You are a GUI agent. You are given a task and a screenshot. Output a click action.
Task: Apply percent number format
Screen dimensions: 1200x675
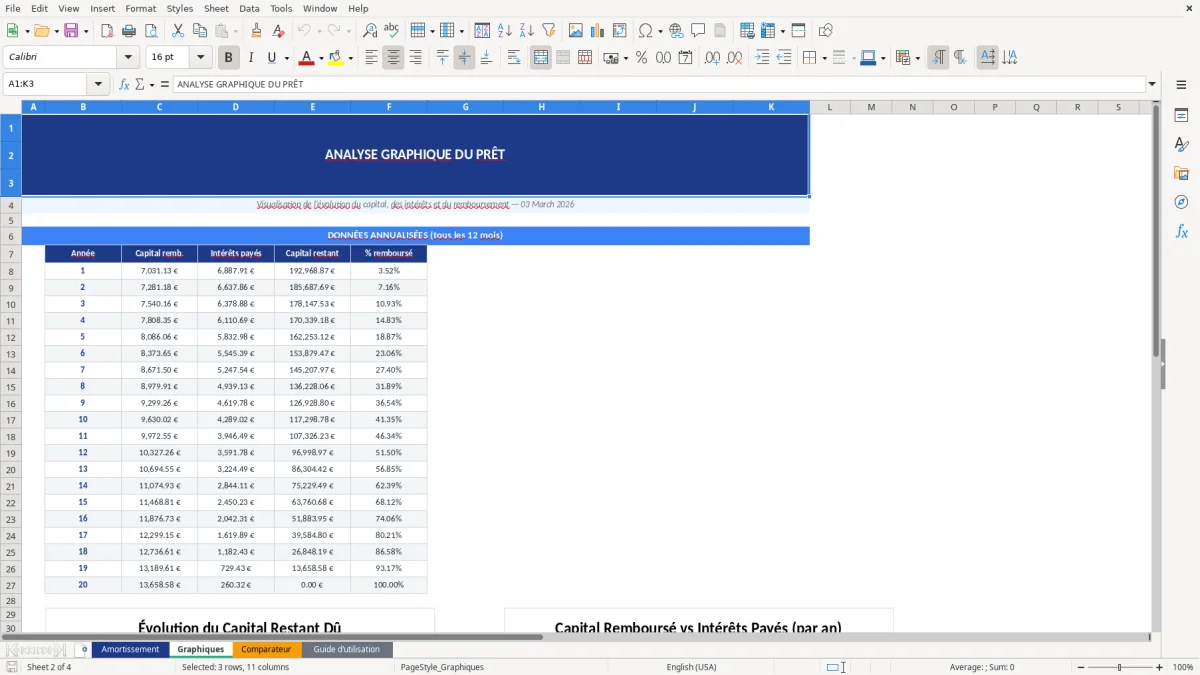click(x=641, y=57)
